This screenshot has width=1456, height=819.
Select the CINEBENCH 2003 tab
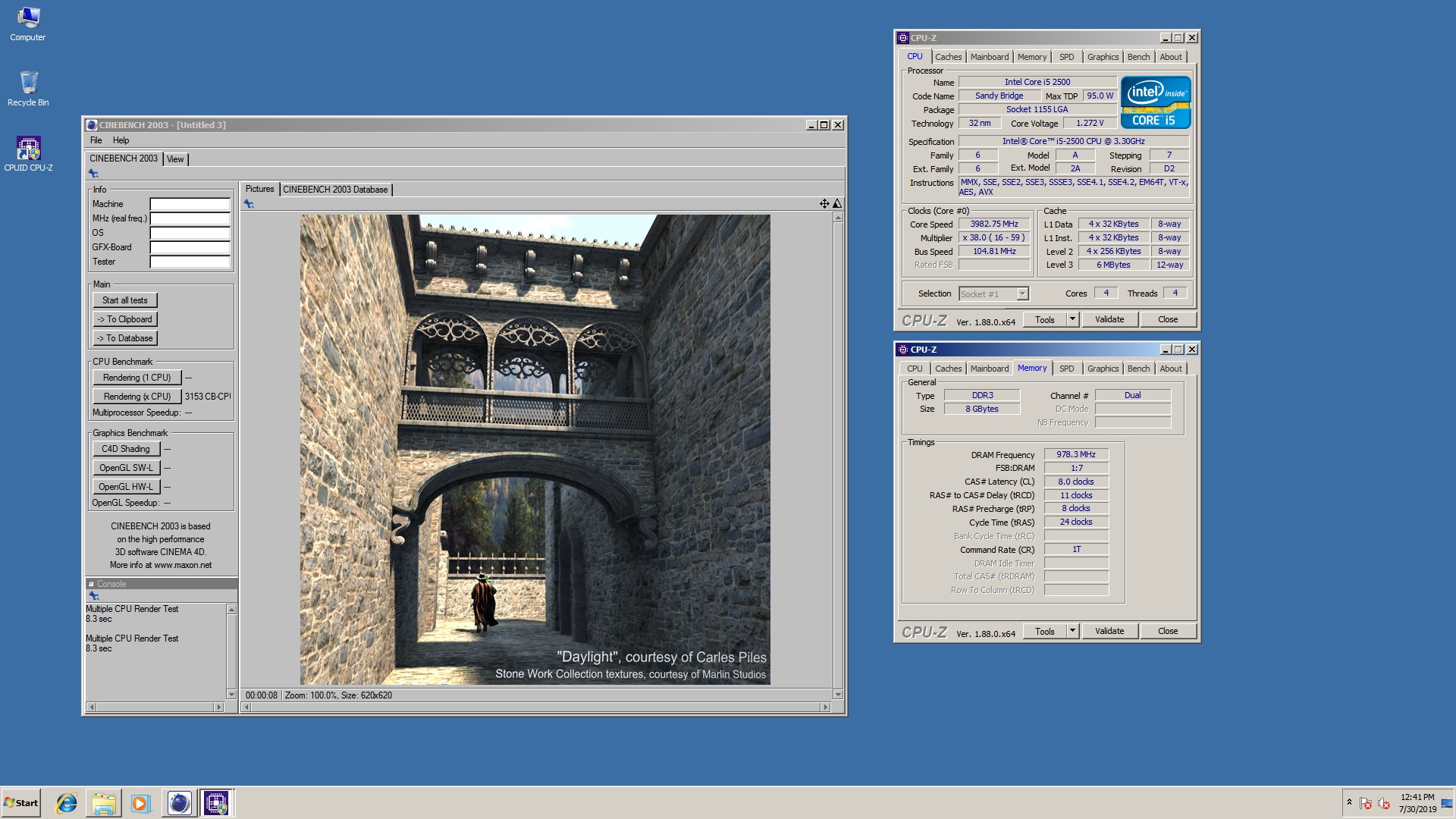click(x=124, y=158)
